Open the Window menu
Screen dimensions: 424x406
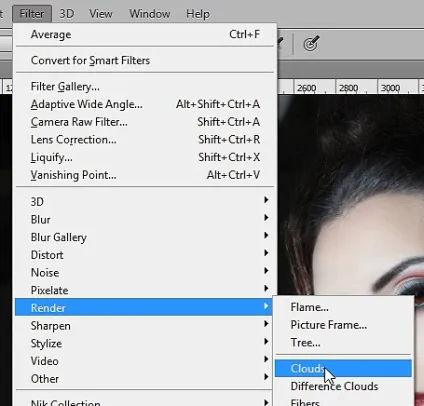150,14
